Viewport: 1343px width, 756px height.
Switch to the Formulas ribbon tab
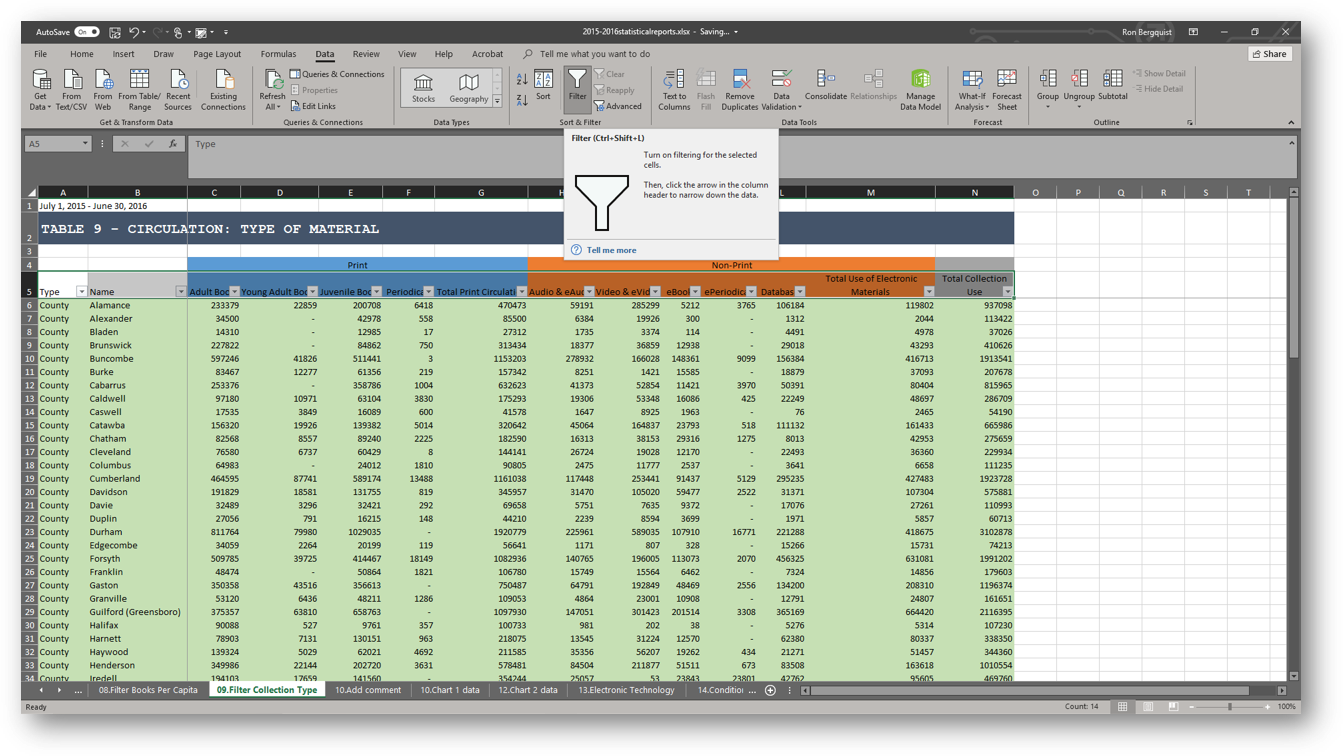coord(278,54)
